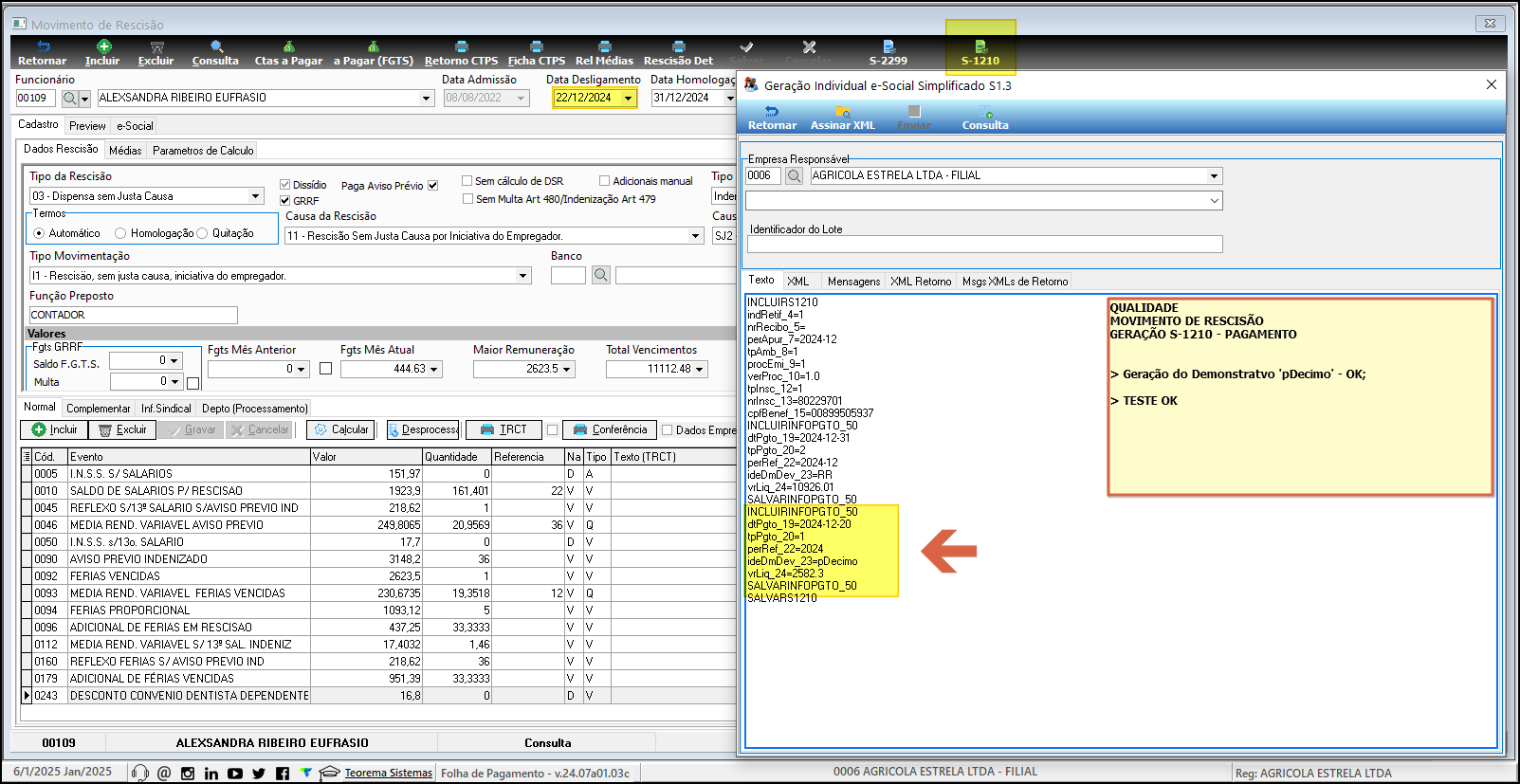Click the Identificador do Lote field

pyautogui.click(x=984, y=245)
